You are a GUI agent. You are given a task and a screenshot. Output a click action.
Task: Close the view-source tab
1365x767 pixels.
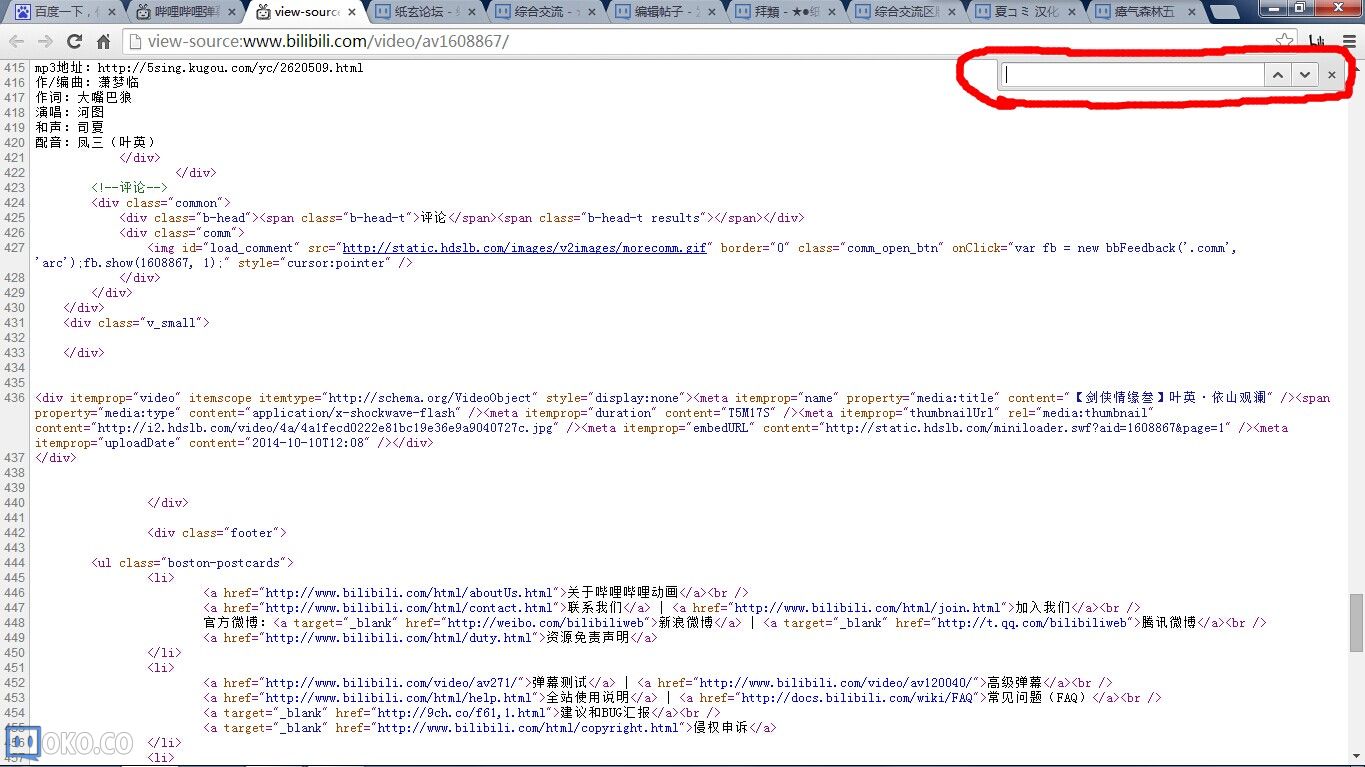[x=352, y=13]
